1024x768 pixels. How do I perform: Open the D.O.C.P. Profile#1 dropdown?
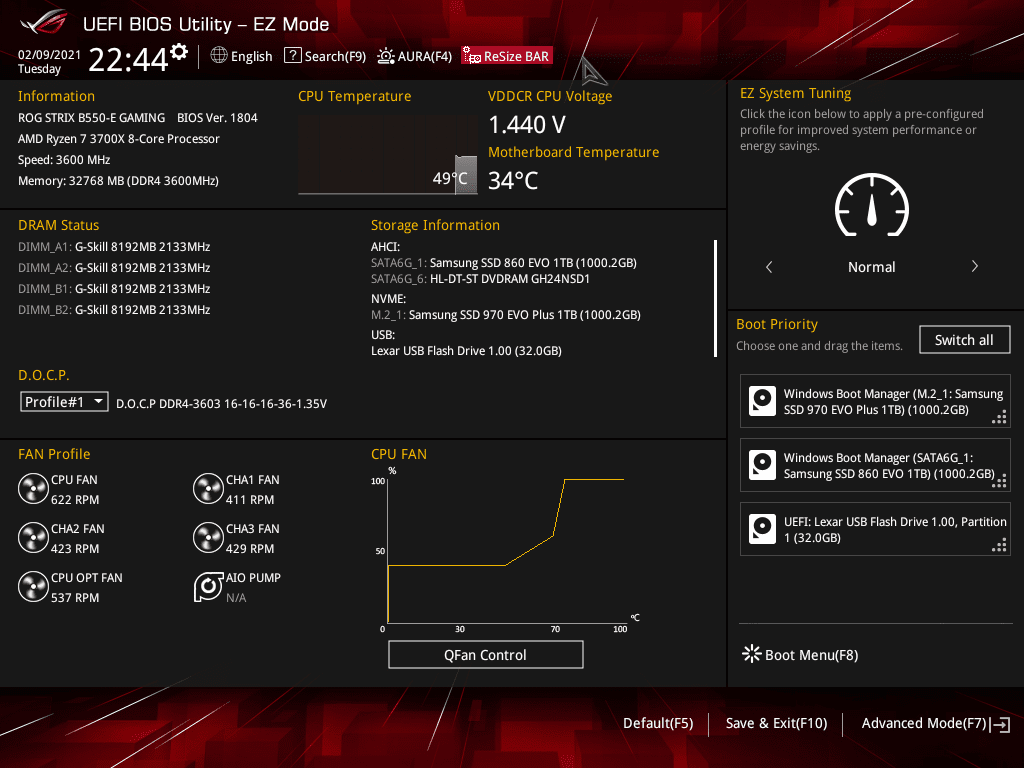64,402
